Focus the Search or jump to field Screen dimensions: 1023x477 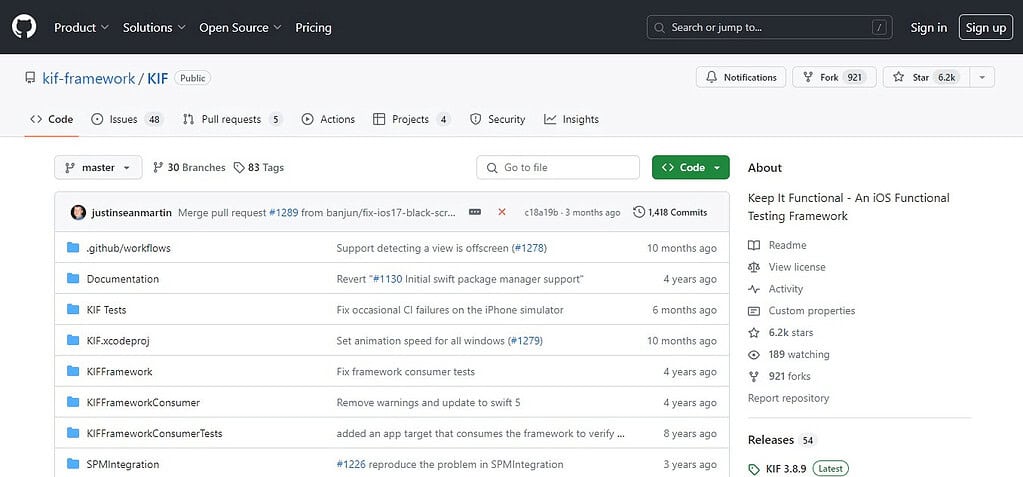pos(770,27)
